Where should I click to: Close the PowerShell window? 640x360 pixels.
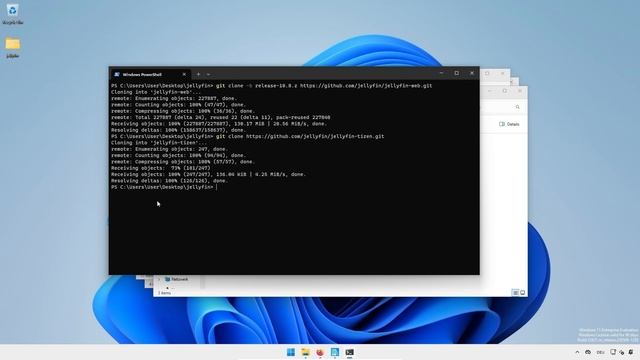click(x=472, y=73)
